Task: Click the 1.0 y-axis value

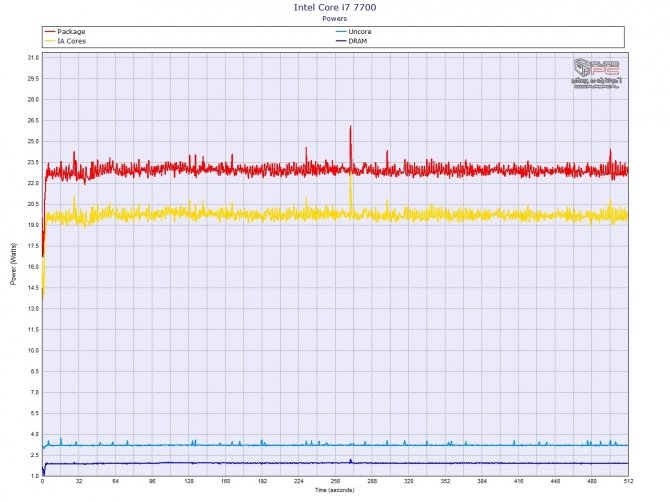Action: [x=35, y=476]
